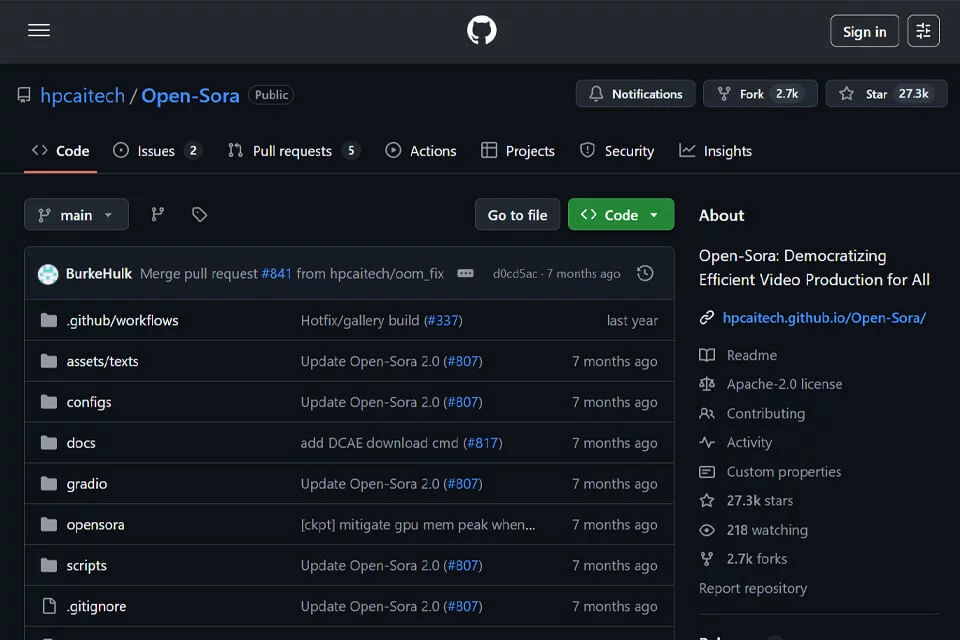Open the opensora folder
960x640 pixels.
coord(96,525)
